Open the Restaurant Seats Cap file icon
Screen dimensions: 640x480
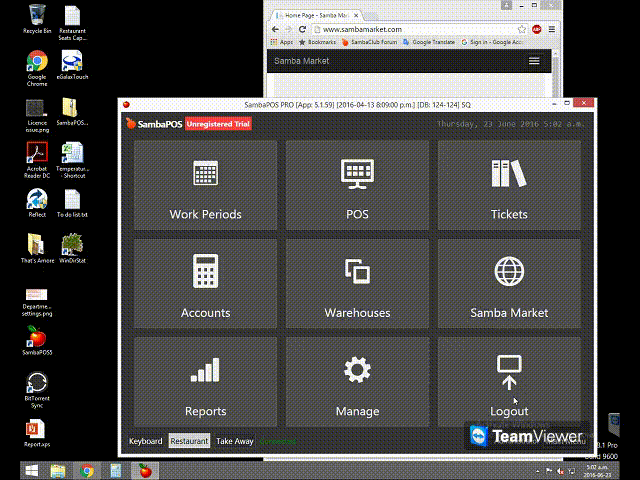click(72, 23)
